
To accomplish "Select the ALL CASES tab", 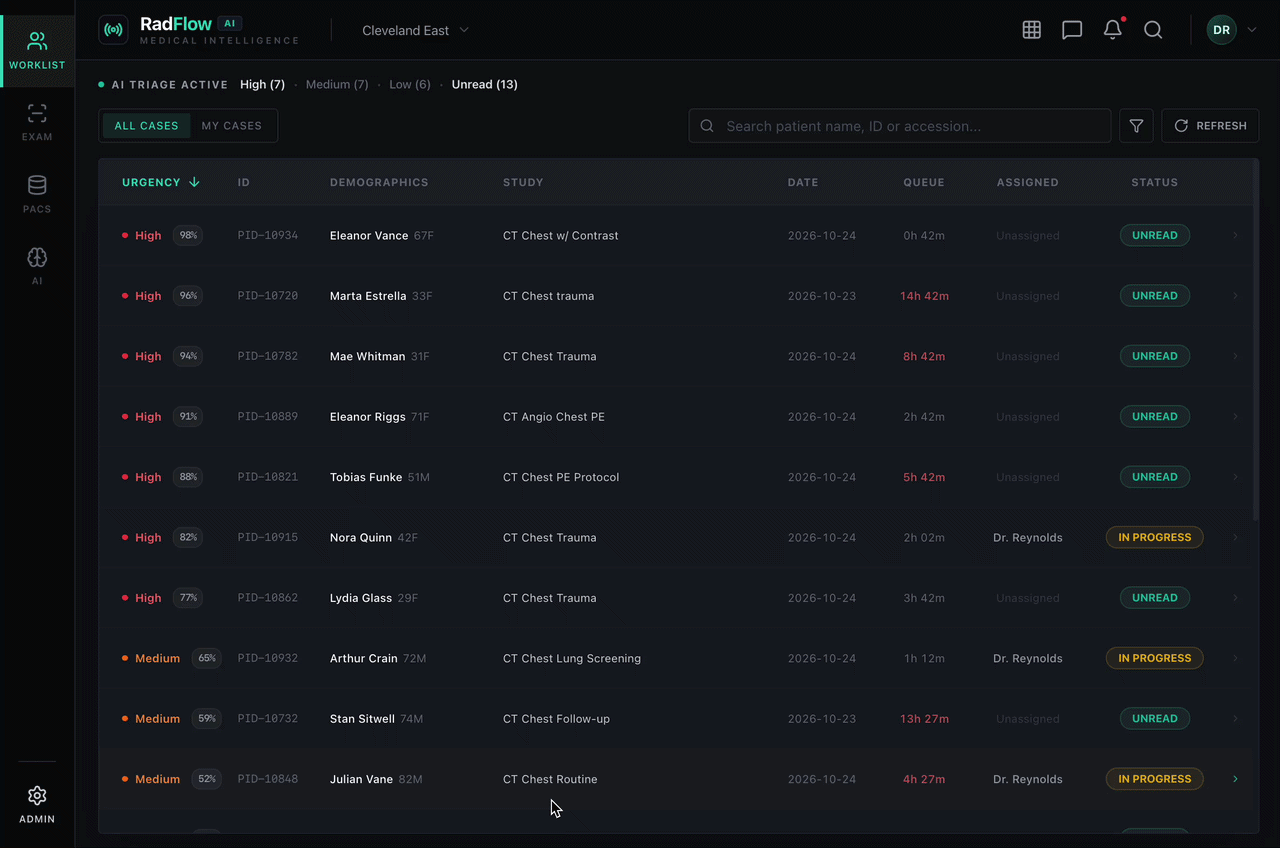I will 146,125.
